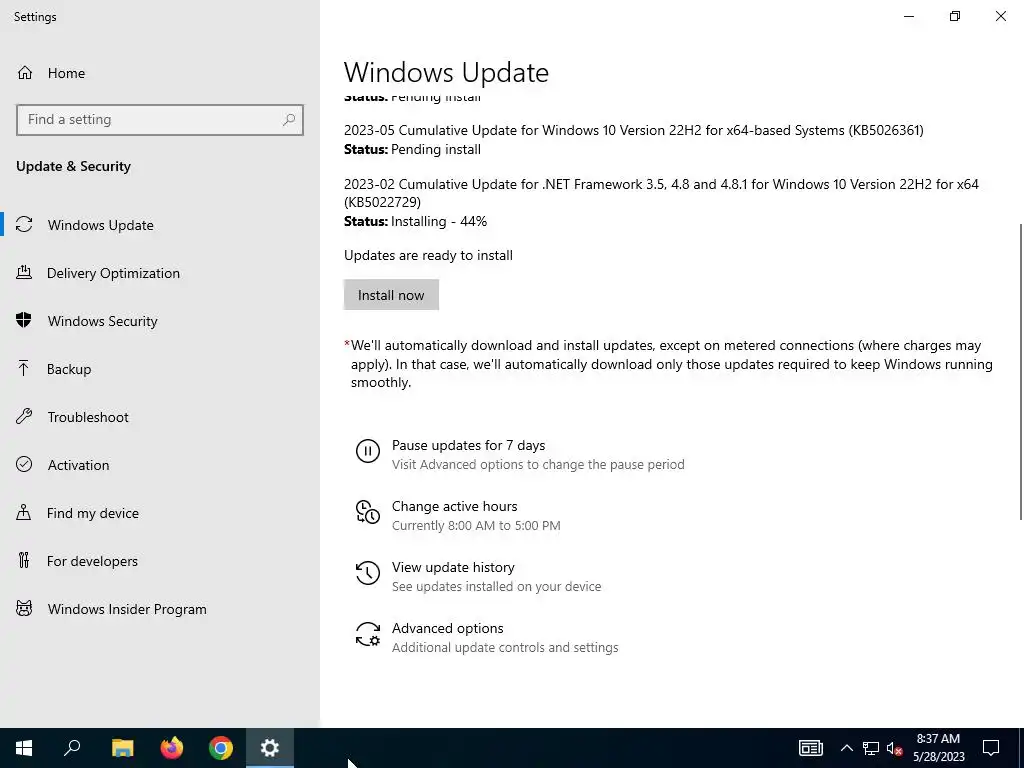Click the gear-arrows icon beside Advanced options
Viewport: 1024px width, 768px height.
click(x=368, y=633)
